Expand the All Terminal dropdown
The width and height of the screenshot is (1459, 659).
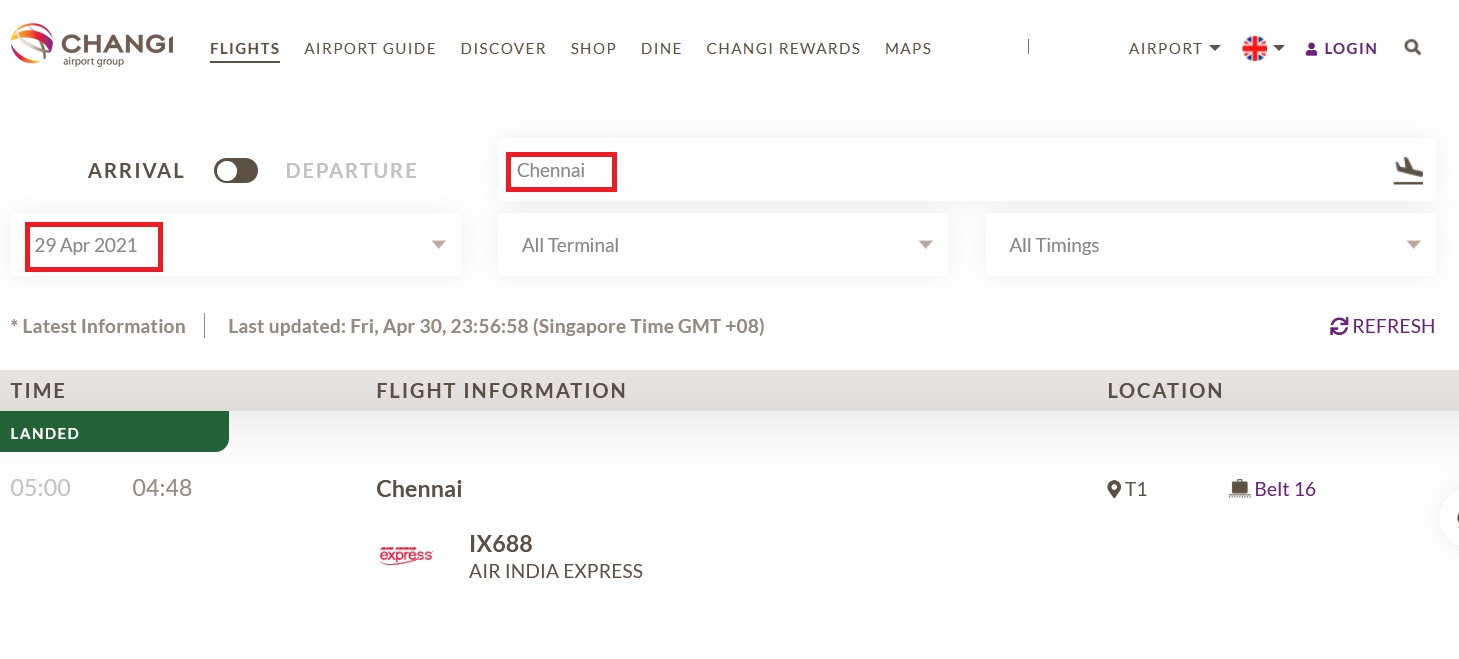tap(723, 245)
